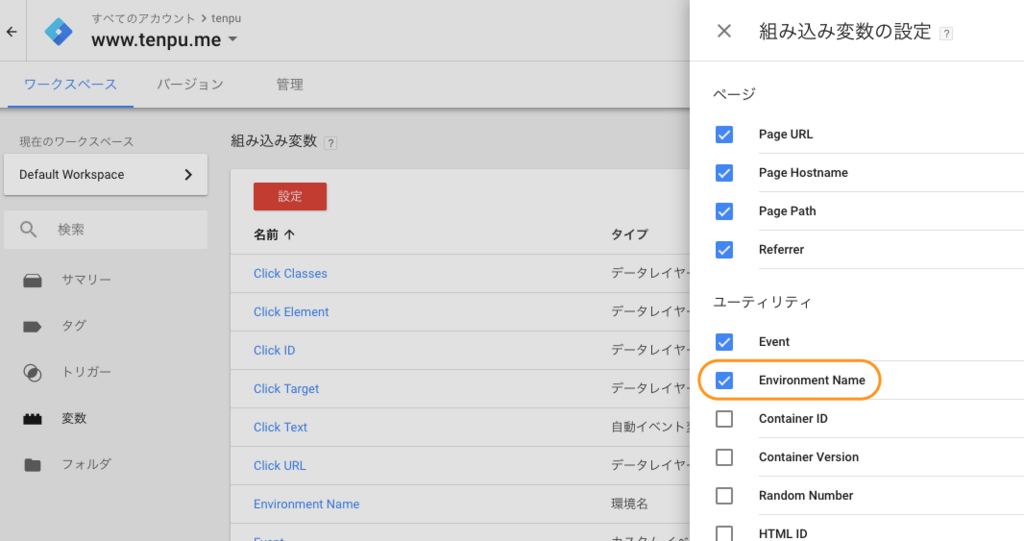Switch to the バージョン tab

click(x=190, y=84)
